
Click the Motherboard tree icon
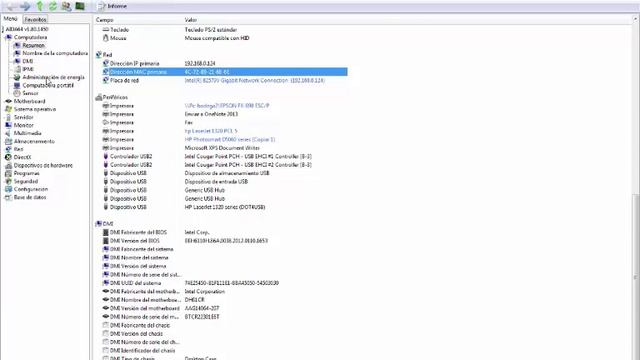pos(9,101)
